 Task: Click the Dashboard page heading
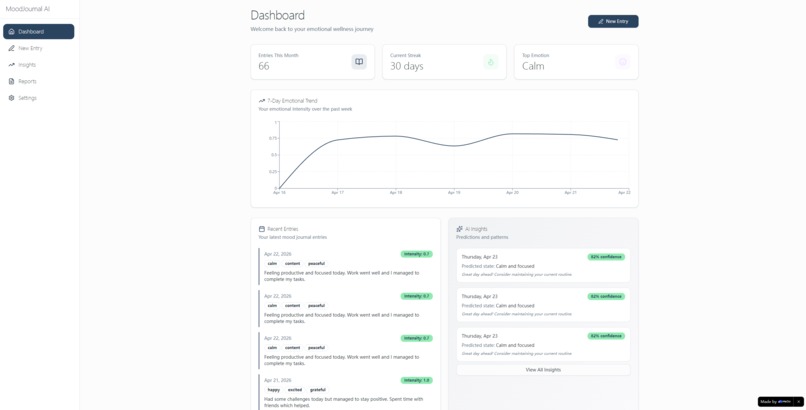pyautogui.click(x=278, y=15)
